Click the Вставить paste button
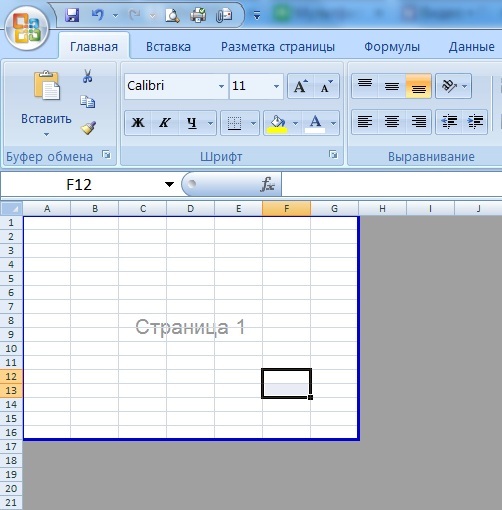Image resolution: width=502 pixels, height=510 pixels. tap(46, 104)
